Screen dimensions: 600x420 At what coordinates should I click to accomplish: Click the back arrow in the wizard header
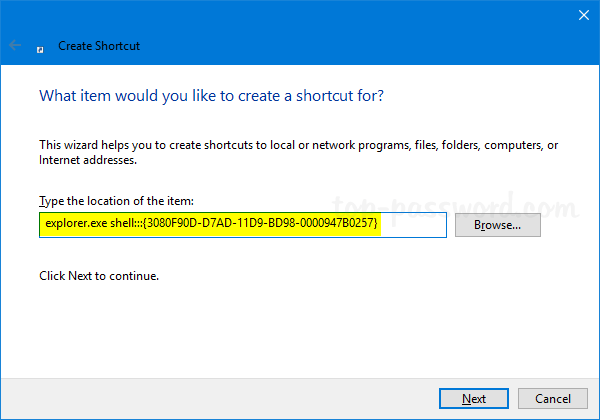click(16, 45)
